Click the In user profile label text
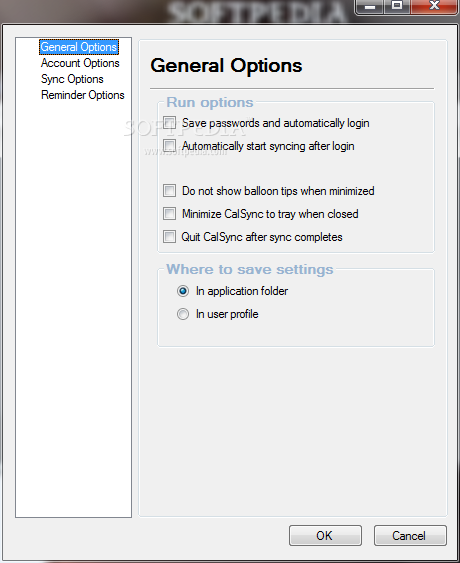460x563 pixels. (x=227, y=314)
